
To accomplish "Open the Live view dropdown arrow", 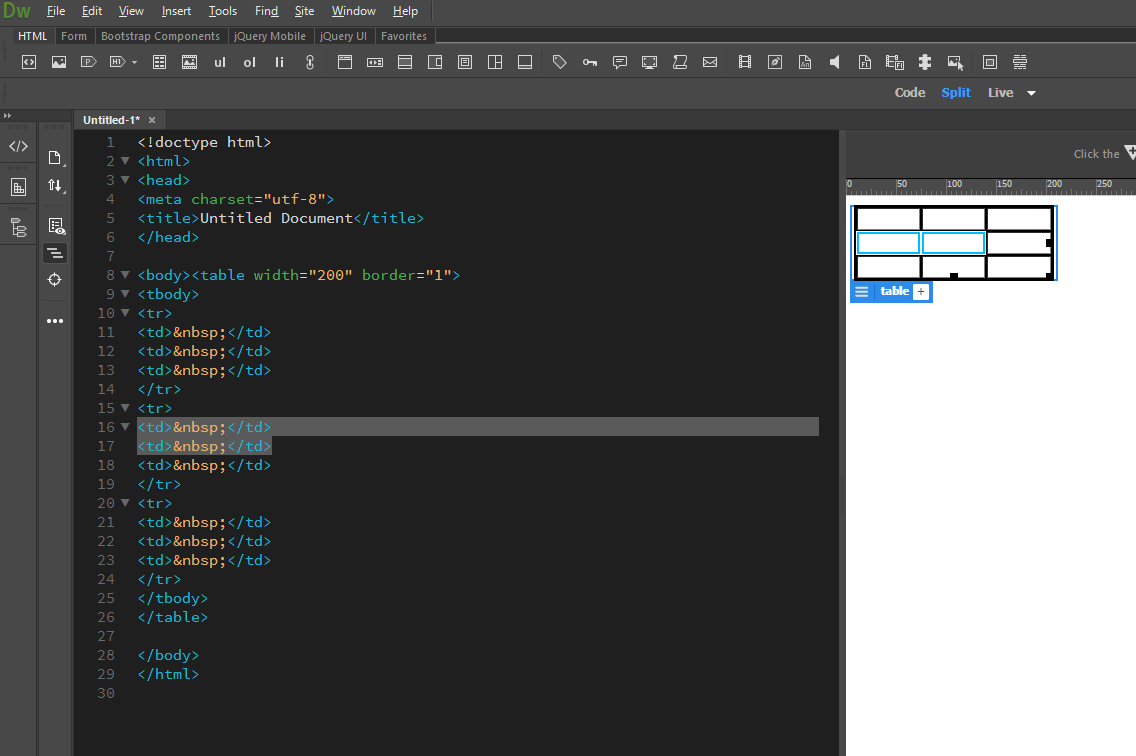I will coord(1031,92).
